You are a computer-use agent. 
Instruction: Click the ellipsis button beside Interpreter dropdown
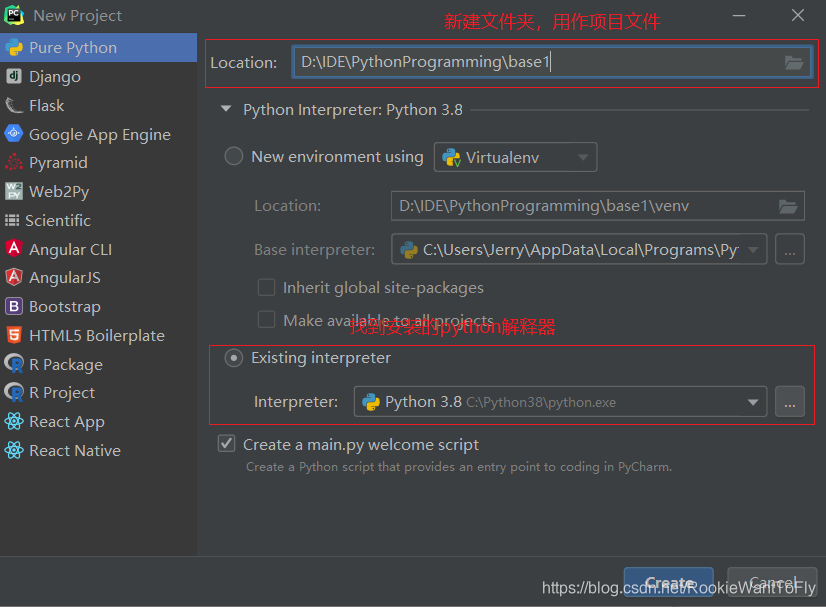tap(790, 402)
